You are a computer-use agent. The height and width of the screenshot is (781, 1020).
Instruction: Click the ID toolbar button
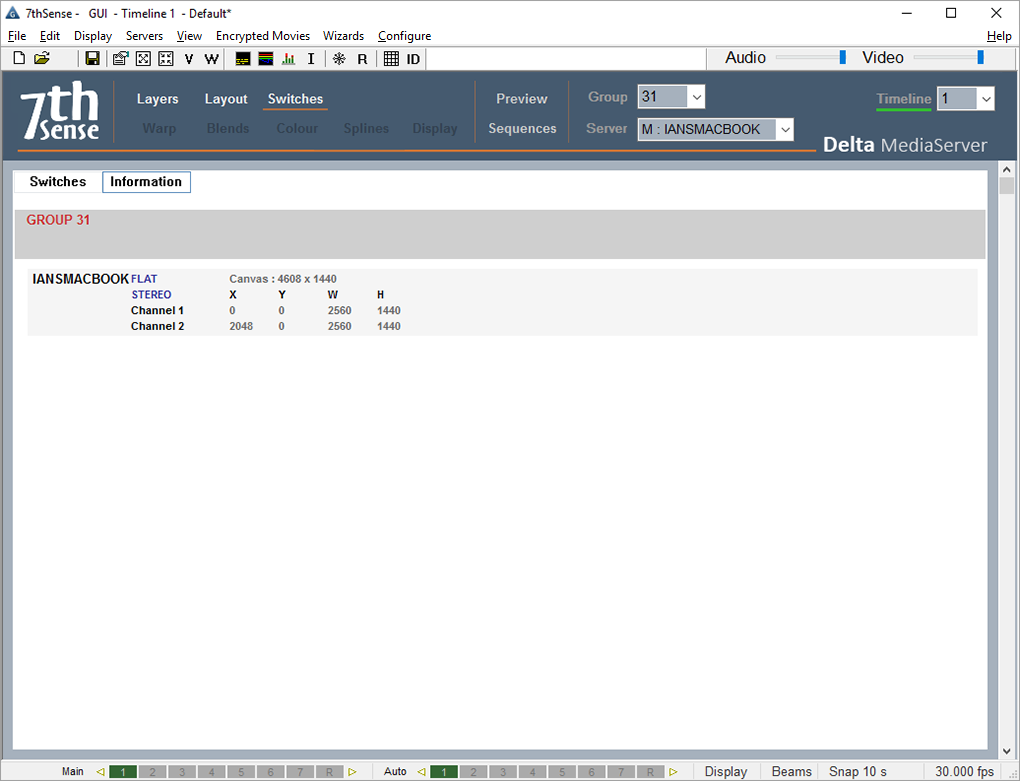[413, 59]
